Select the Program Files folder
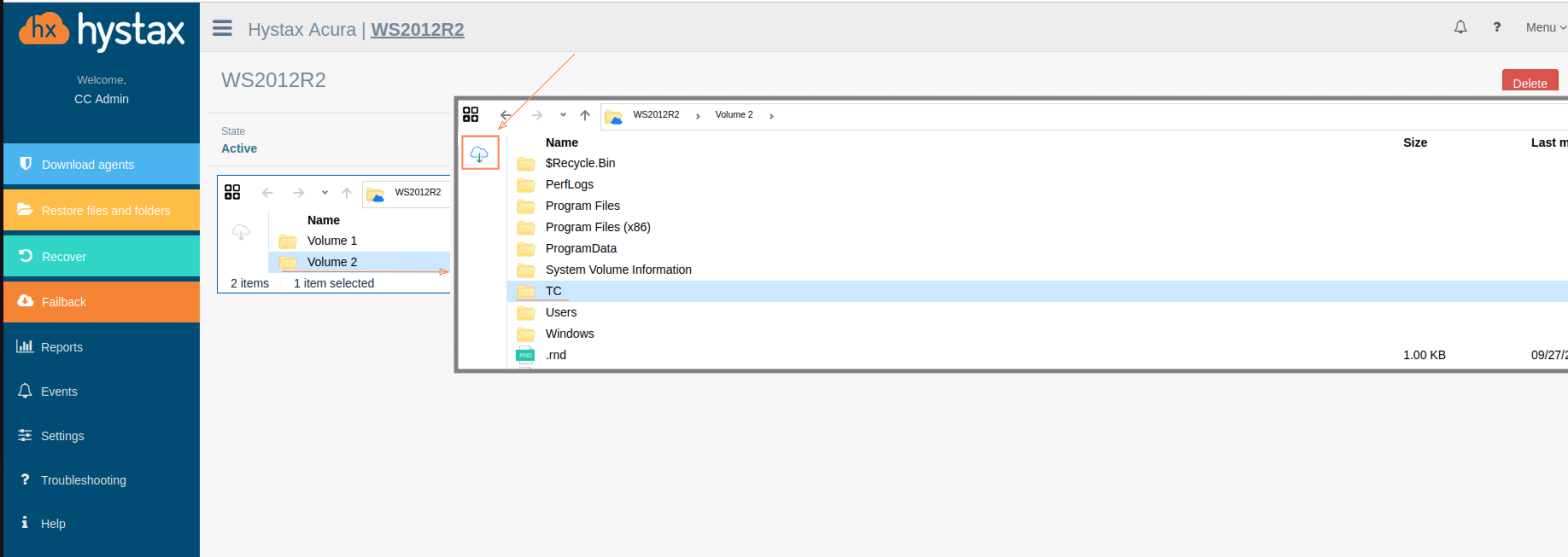Viewport: 1568px width, 557px height. click(1037, 206)
